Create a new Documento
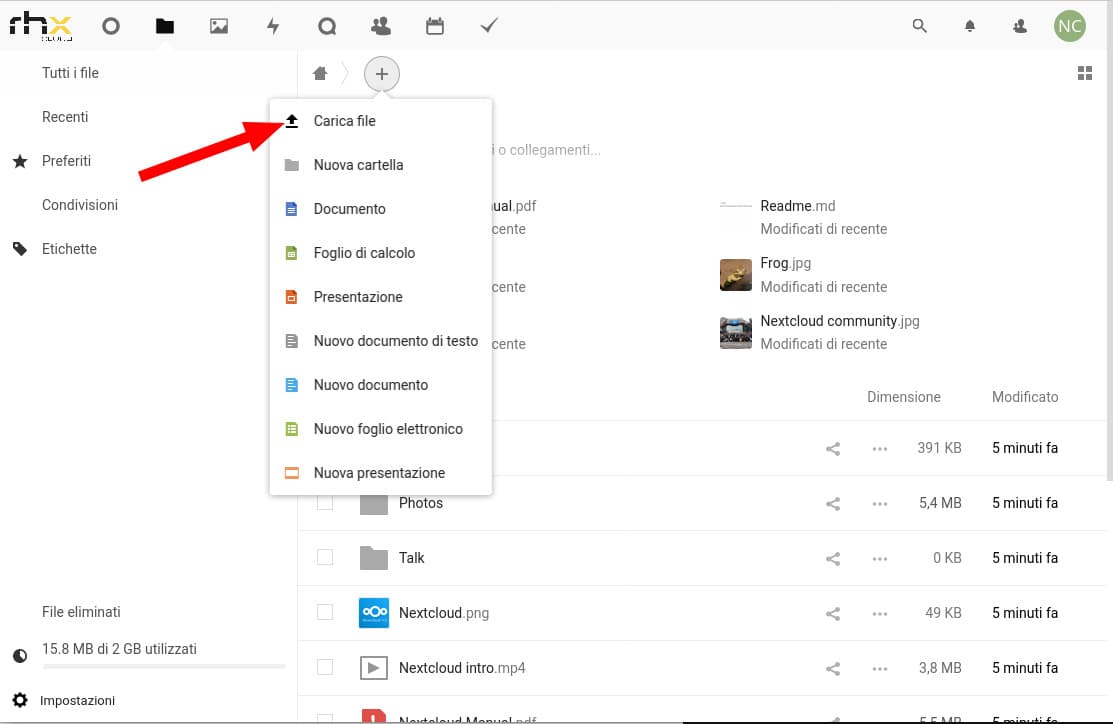 (380, 209)
